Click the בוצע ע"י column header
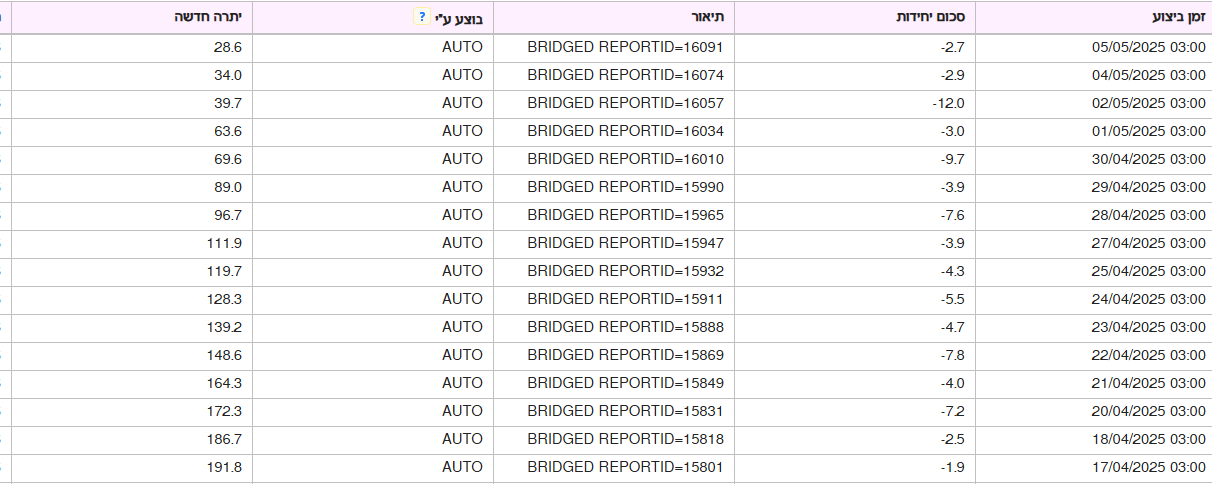 pyautogui.click(x=372, y=18)
